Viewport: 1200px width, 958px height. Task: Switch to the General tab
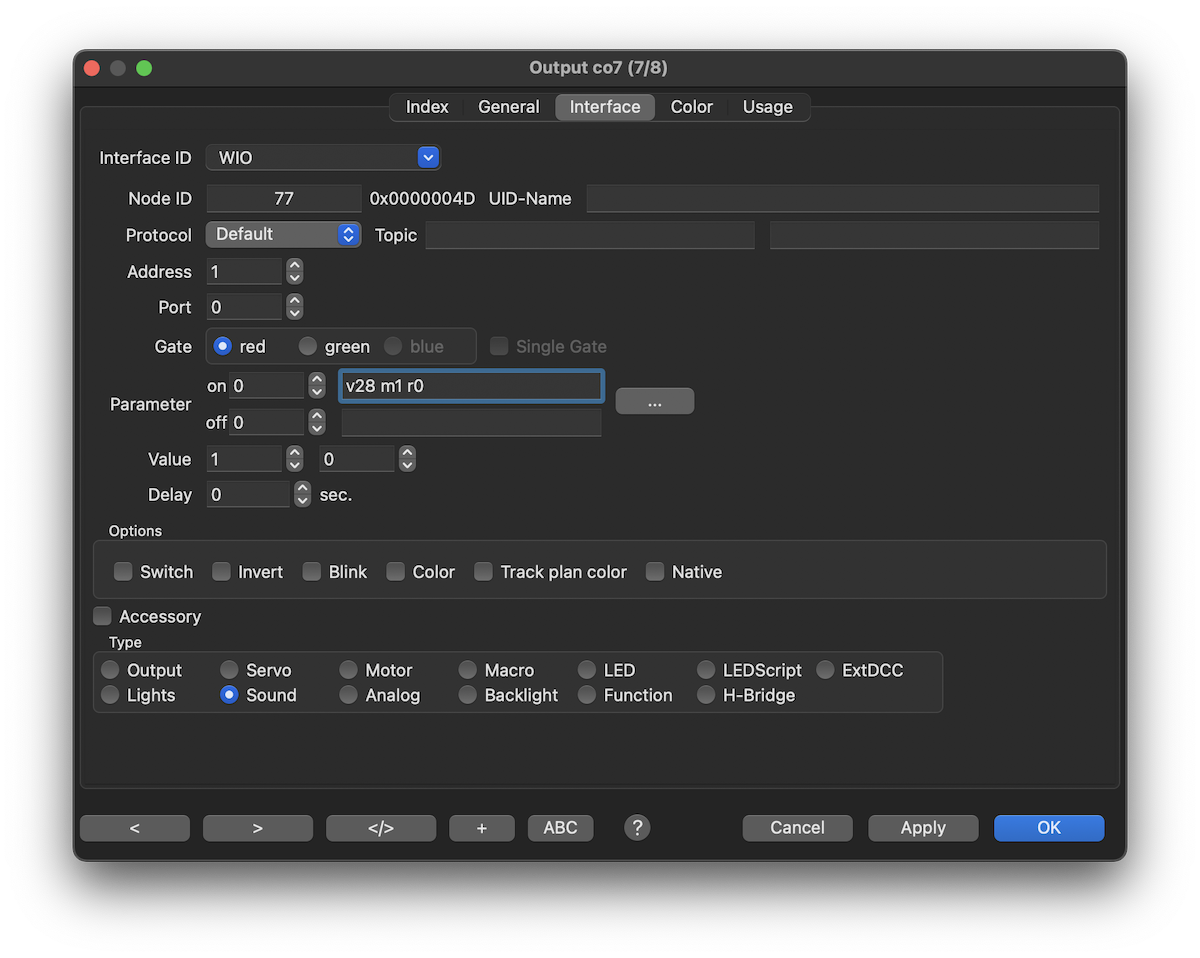(x=508, y=107)
